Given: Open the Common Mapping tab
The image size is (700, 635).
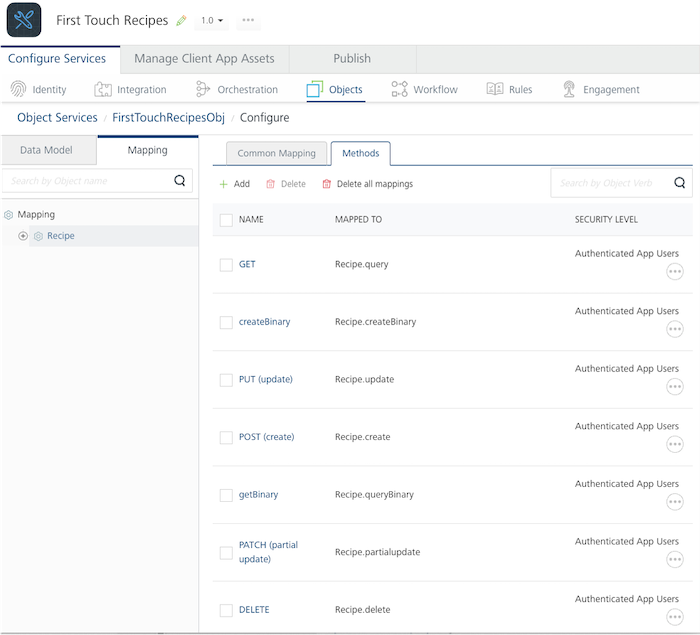Looking at the screenshot, I should point(276,153).
